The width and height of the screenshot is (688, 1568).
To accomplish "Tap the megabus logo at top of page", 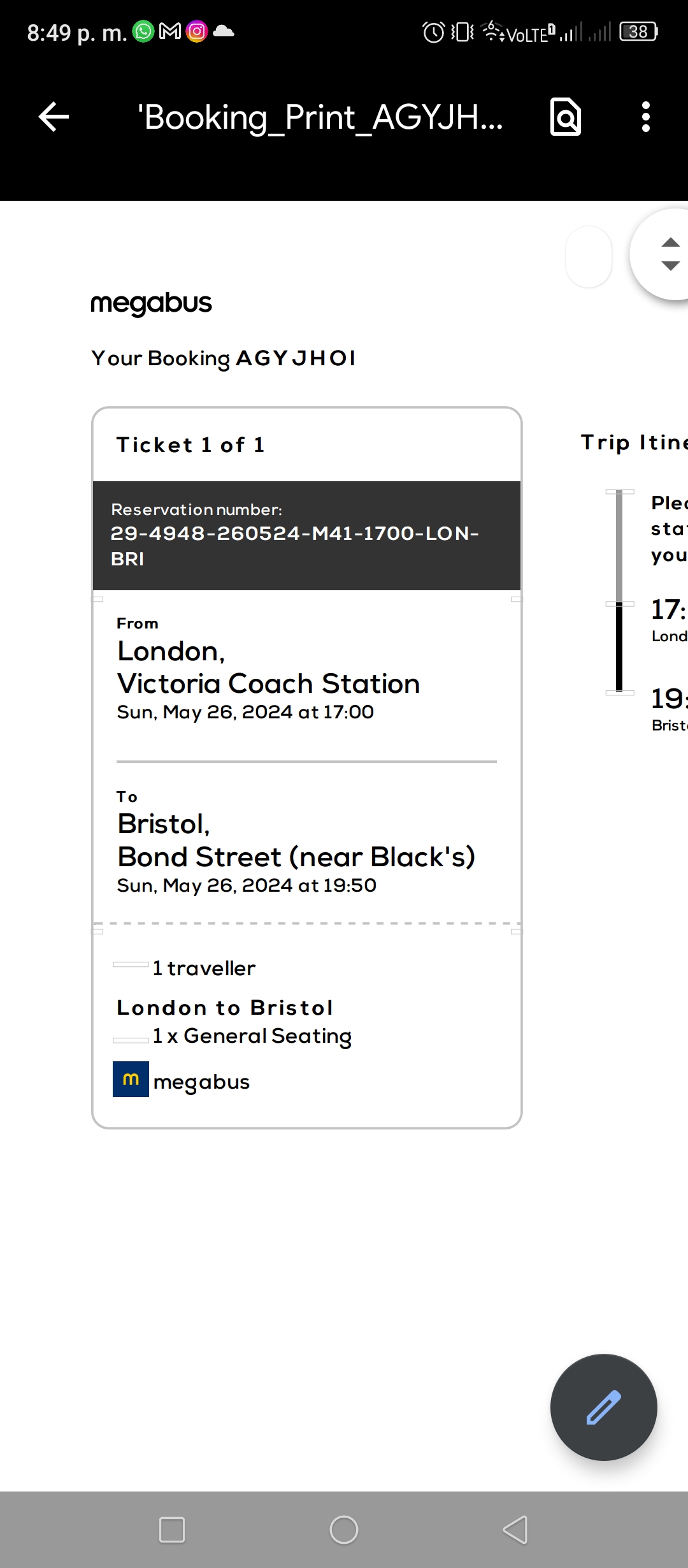I will (151, 303).
